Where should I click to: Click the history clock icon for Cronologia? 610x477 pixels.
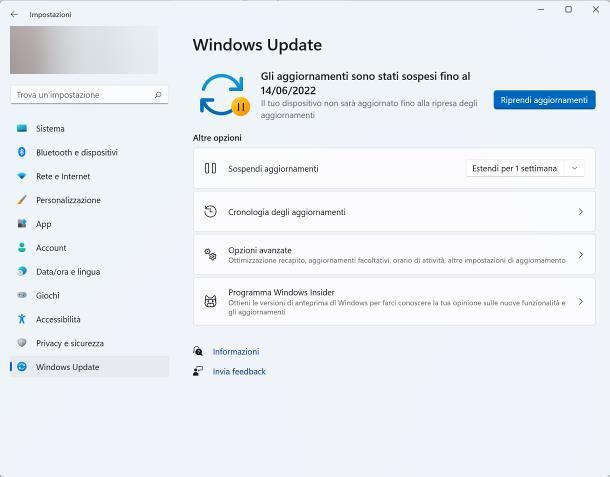click(210, 212)
